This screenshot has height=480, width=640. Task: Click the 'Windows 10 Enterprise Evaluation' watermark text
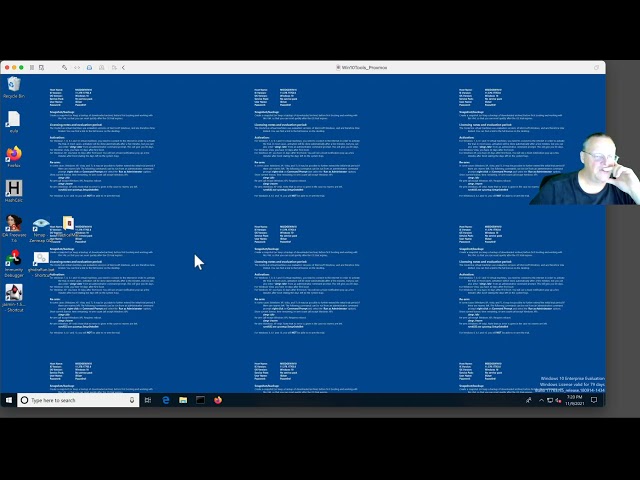(573, 379)
